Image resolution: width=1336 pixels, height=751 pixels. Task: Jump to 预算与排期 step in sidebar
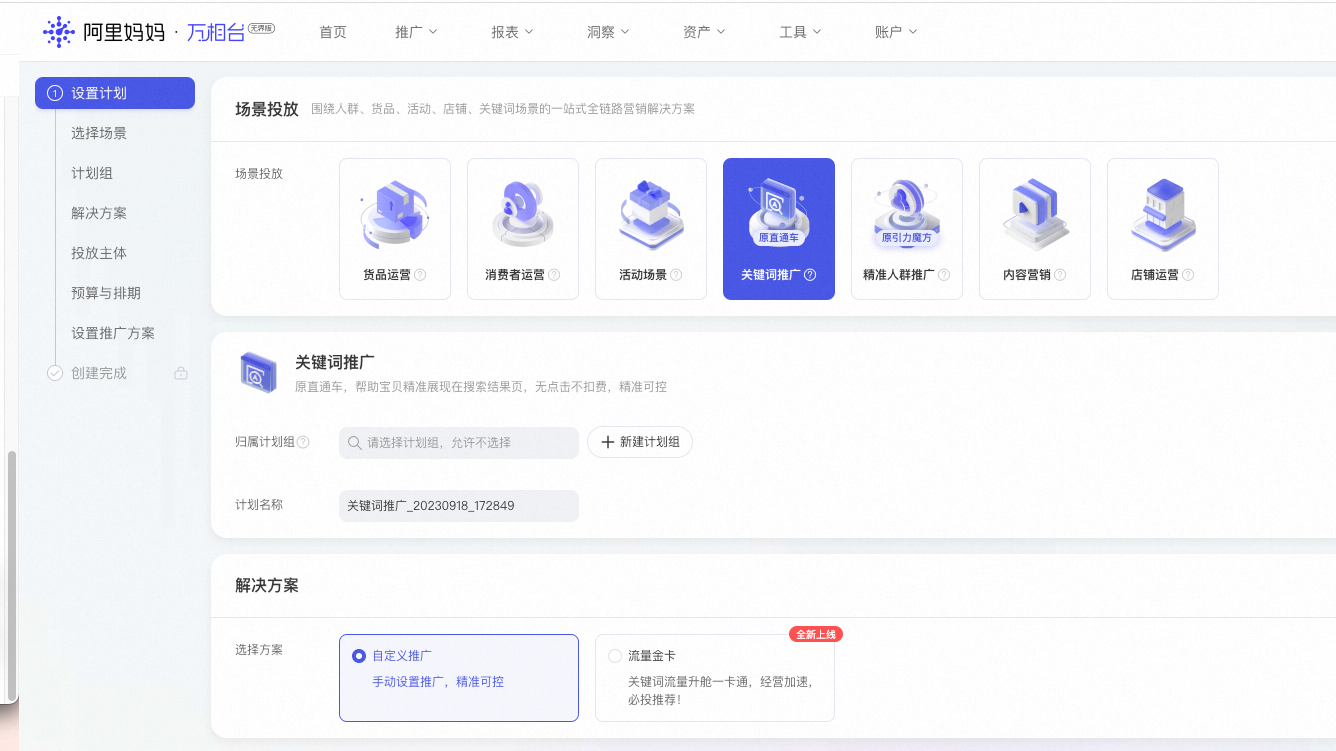pos(106,293)
